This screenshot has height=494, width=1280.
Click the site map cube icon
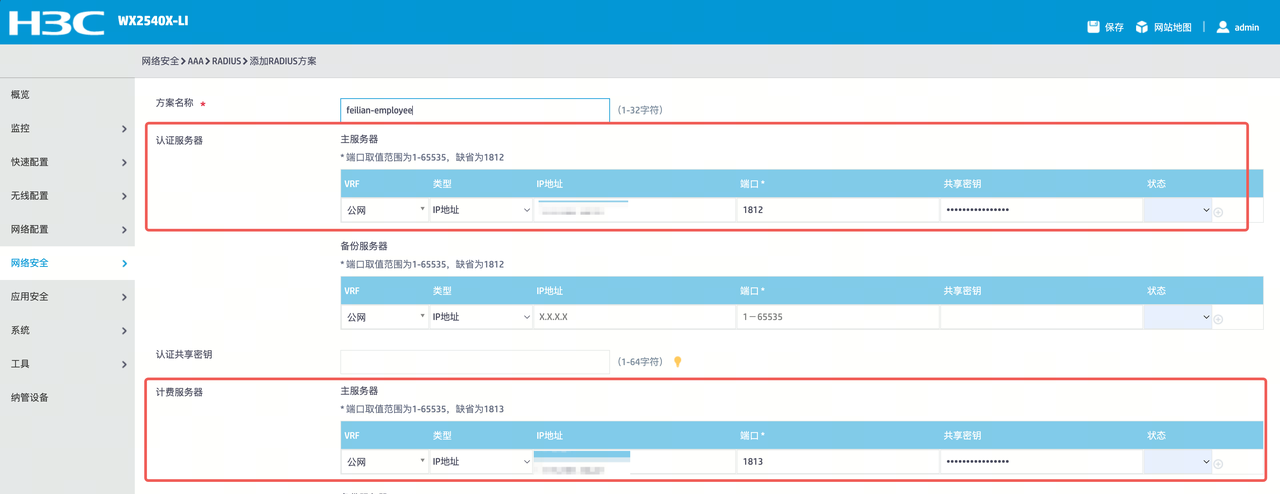click(1141, 27)
